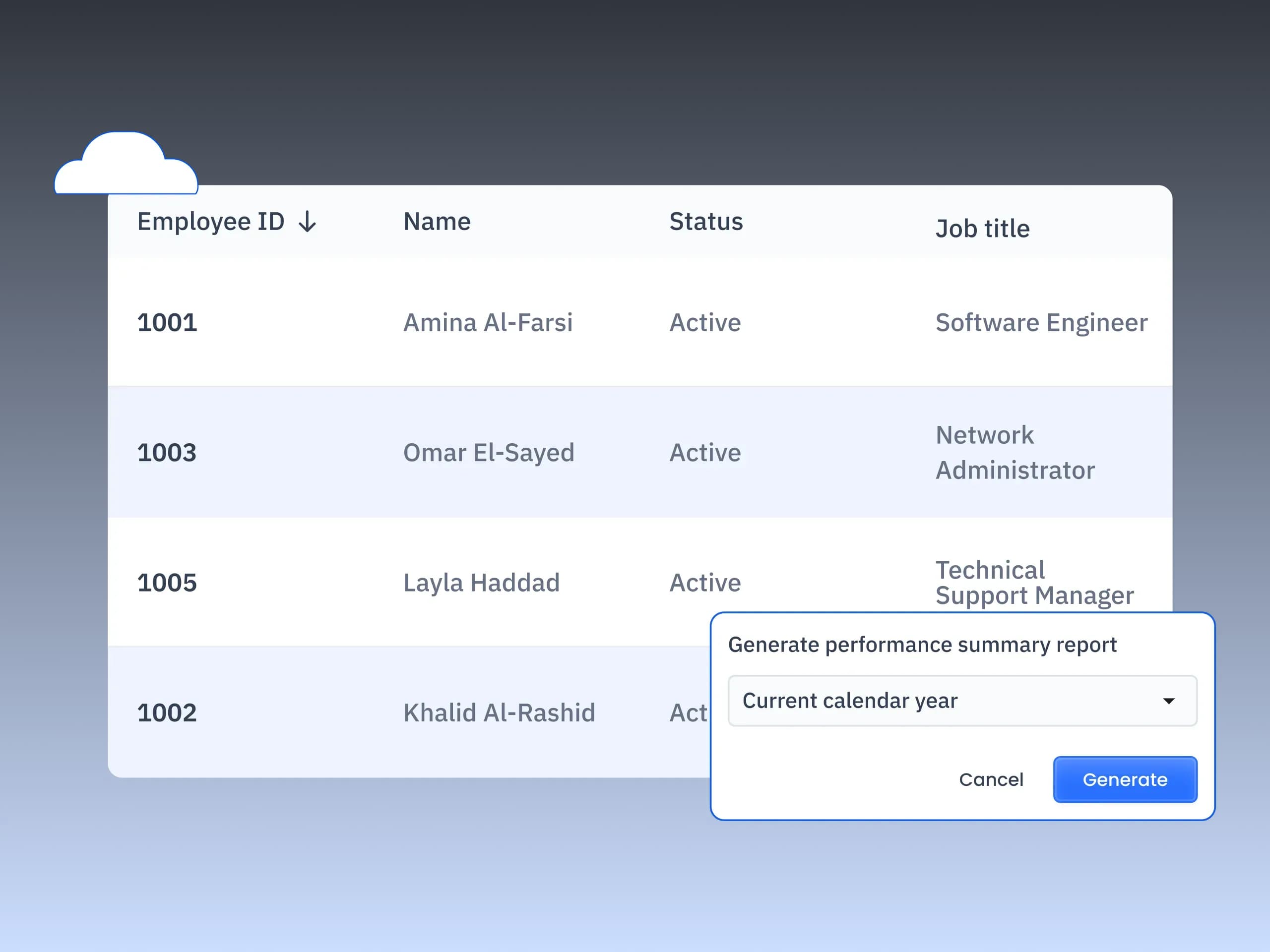The image size is (1270, 952).
Task: Select employee ID 1001
Action: (167, 322)
